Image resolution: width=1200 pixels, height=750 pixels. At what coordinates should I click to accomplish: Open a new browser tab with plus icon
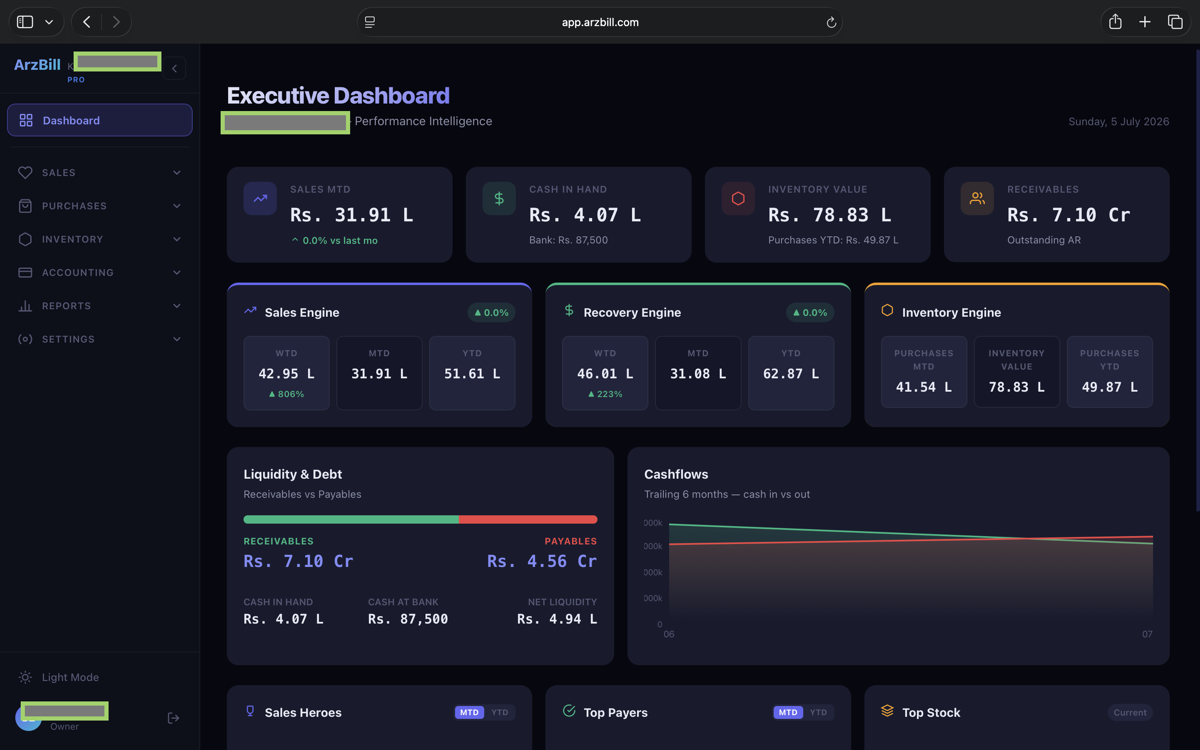[1145, 22]
